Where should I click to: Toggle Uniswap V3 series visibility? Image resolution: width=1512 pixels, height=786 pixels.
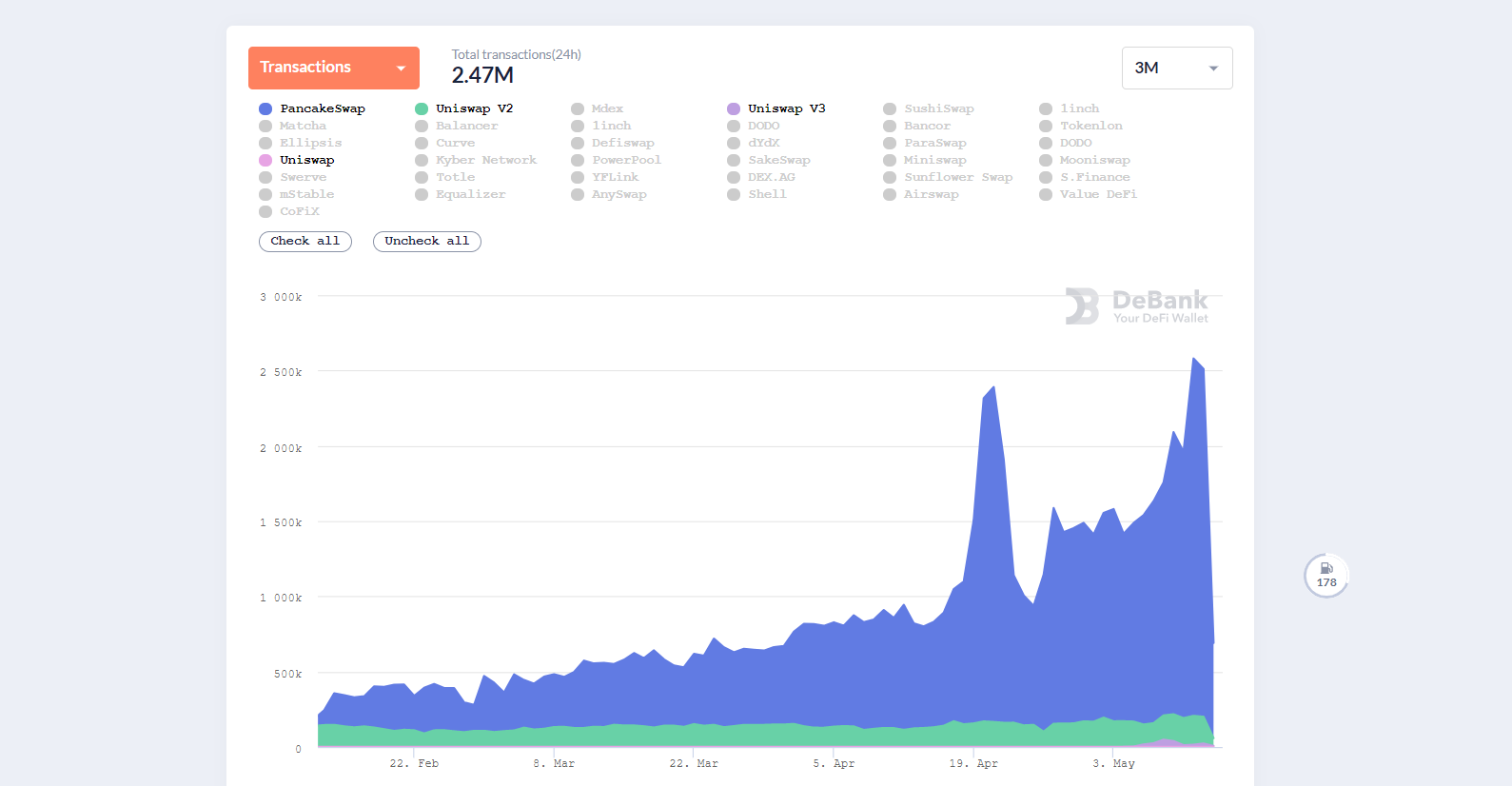(x=776, y=108)
